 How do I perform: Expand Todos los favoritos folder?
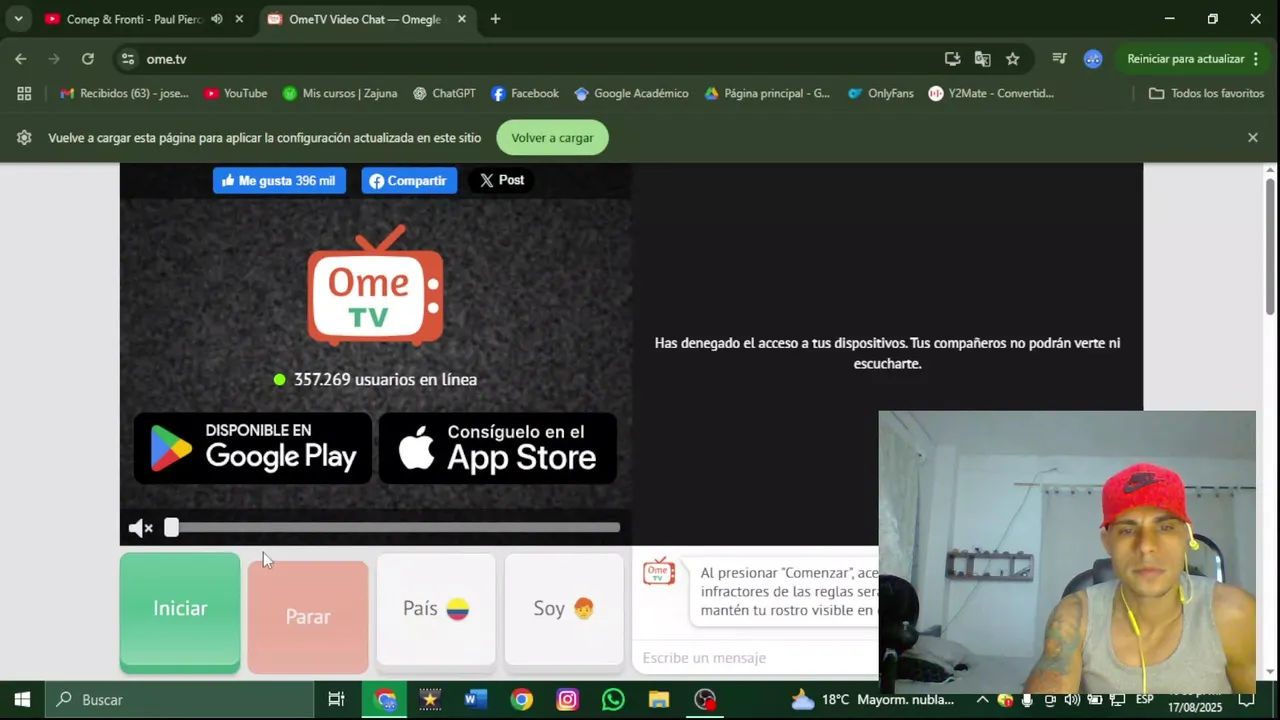click(x=1206, y=93)
